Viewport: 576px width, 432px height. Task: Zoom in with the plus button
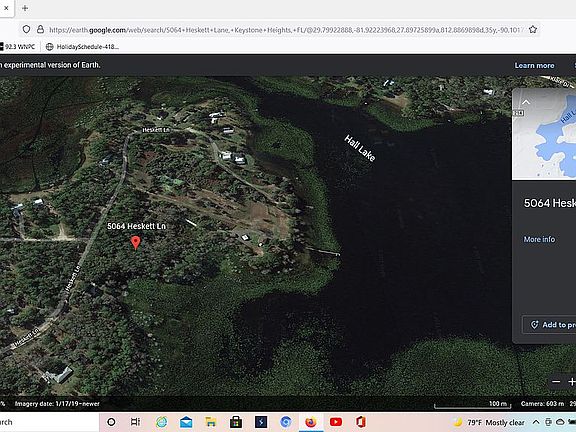(572, 382)
